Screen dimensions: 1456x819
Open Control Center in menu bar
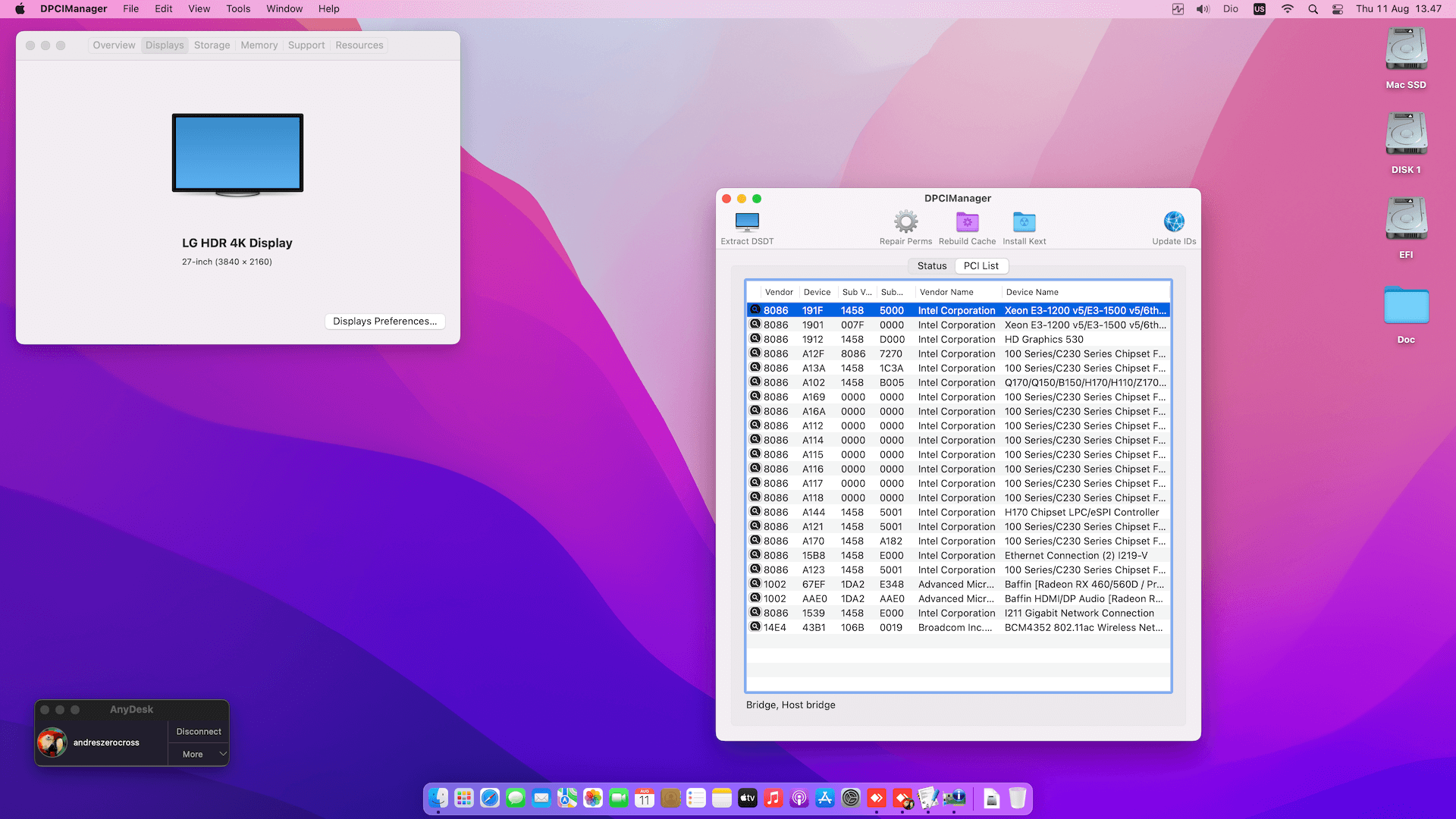pos(1338,9)
